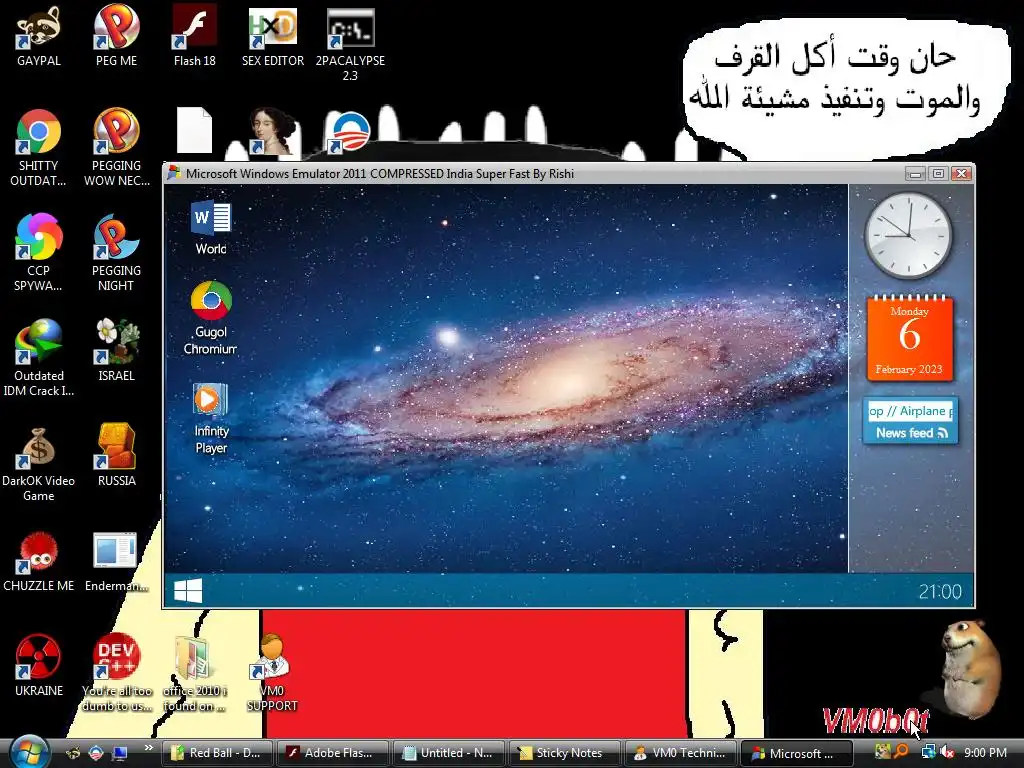This screenshot has height=768, width=1024.
Task: Click the emulator's Windows start logo
Action: [188, 591]
